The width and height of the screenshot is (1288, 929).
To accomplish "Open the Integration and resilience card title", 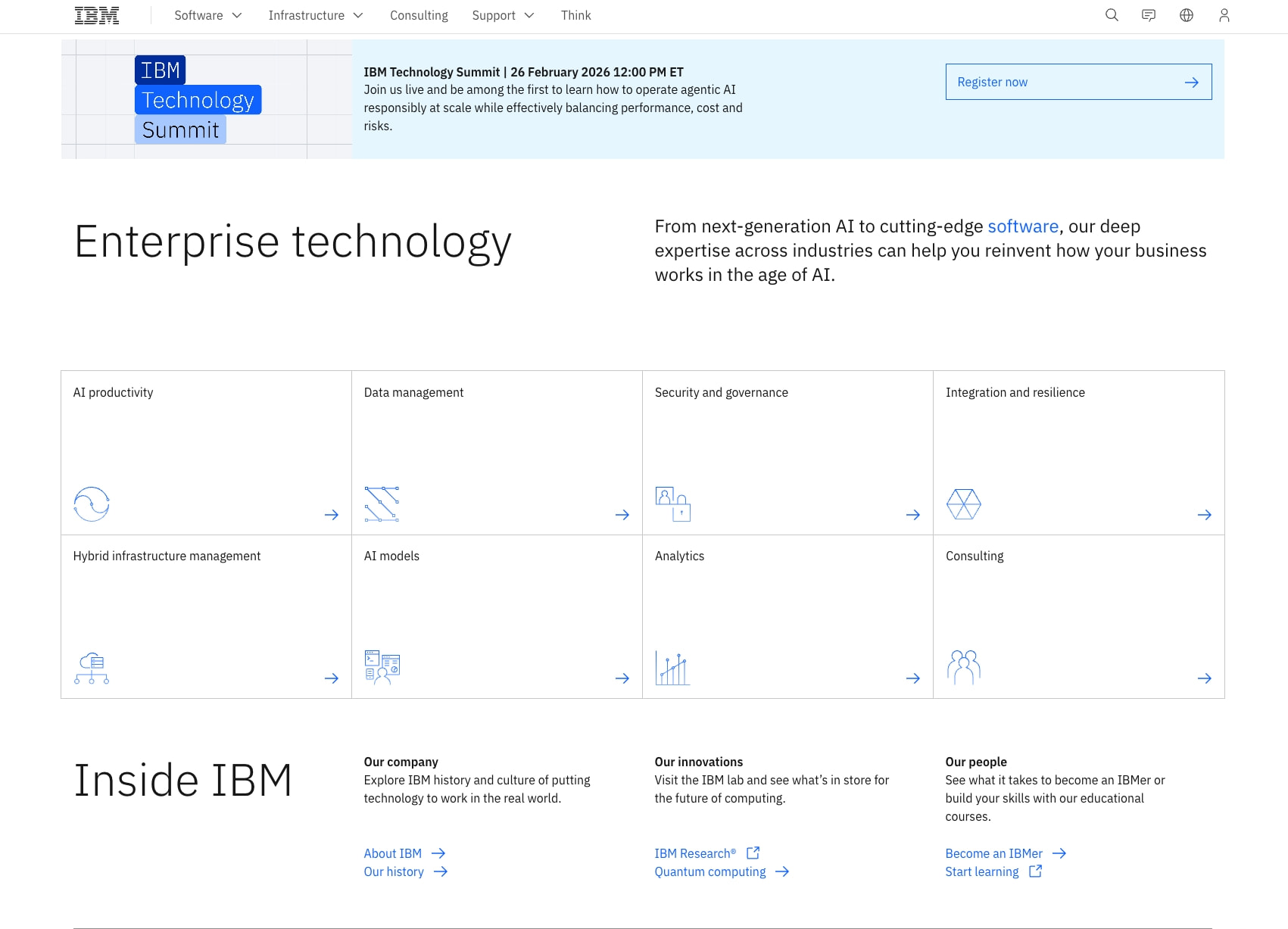I will point(1015,392).
